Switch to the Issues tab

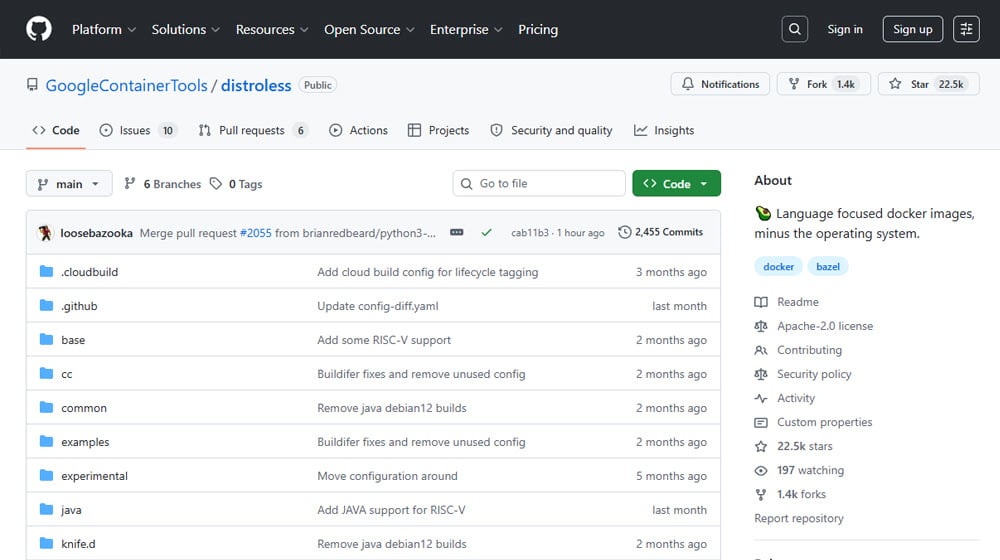pos(134,131)
